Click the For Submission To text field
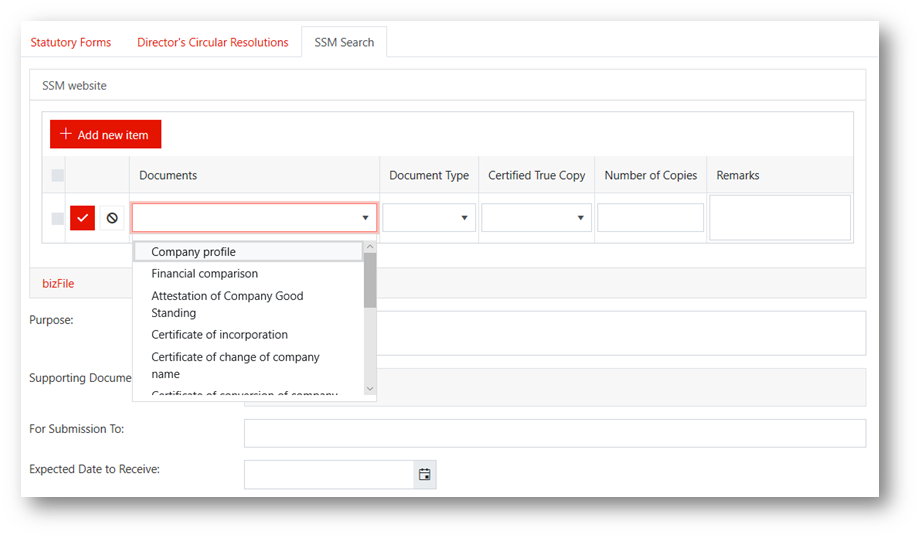The image size is (921, 539). [x=554, y=433]
